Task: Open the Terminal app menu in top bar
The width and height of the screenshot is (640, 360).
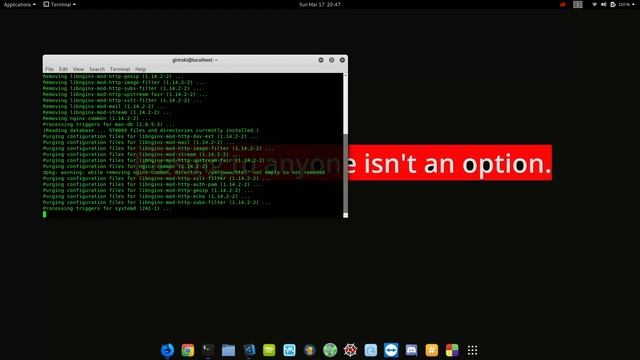Action: pyautogui.click(x=60, y=4)
